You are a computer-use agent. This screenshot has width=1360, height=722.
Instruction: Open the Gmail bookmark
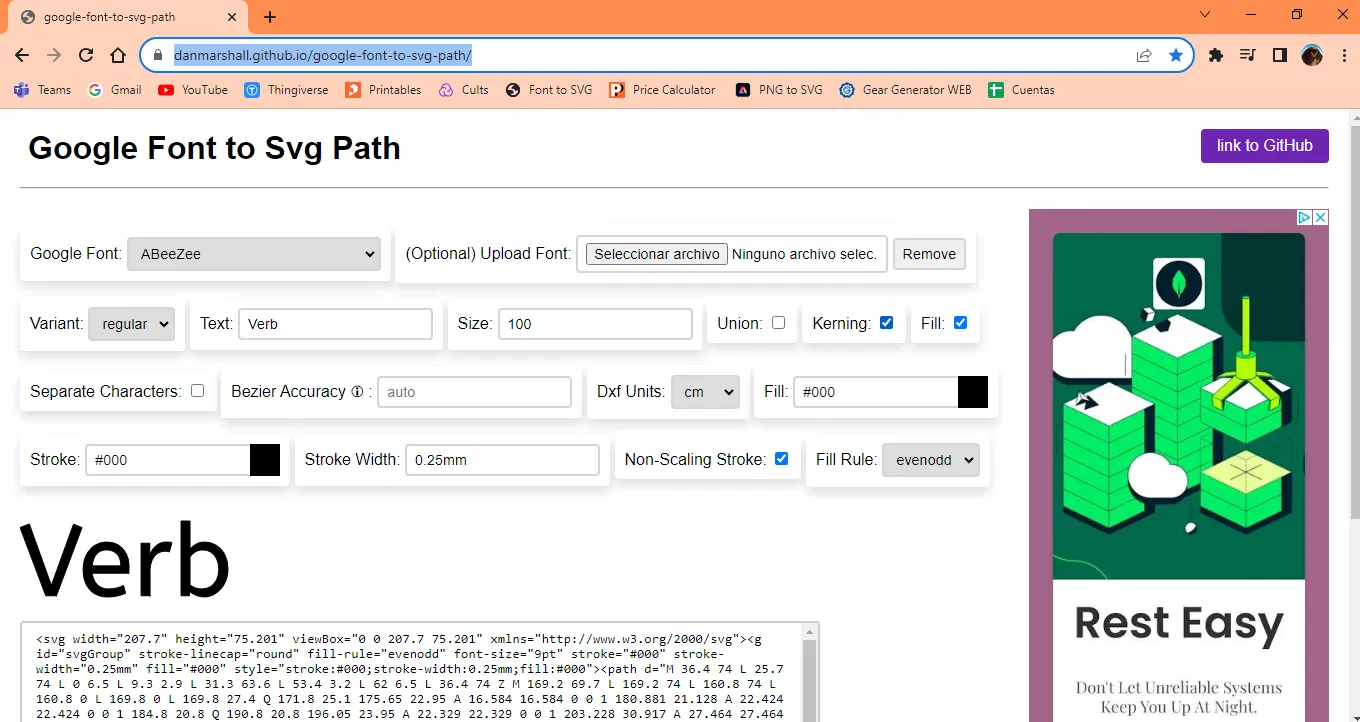point(115,90)
